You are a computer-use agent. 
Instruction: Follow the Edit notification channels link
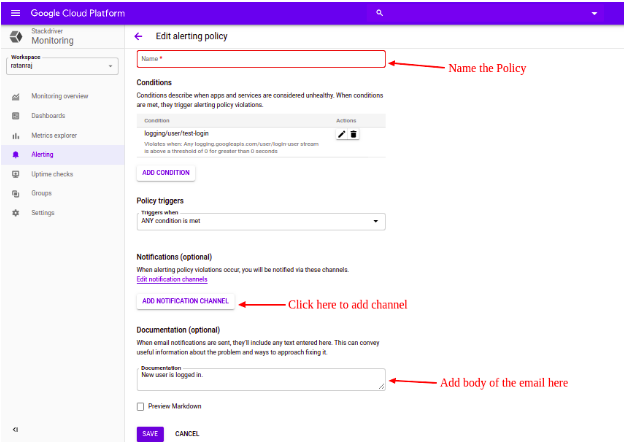click(172, 279)
